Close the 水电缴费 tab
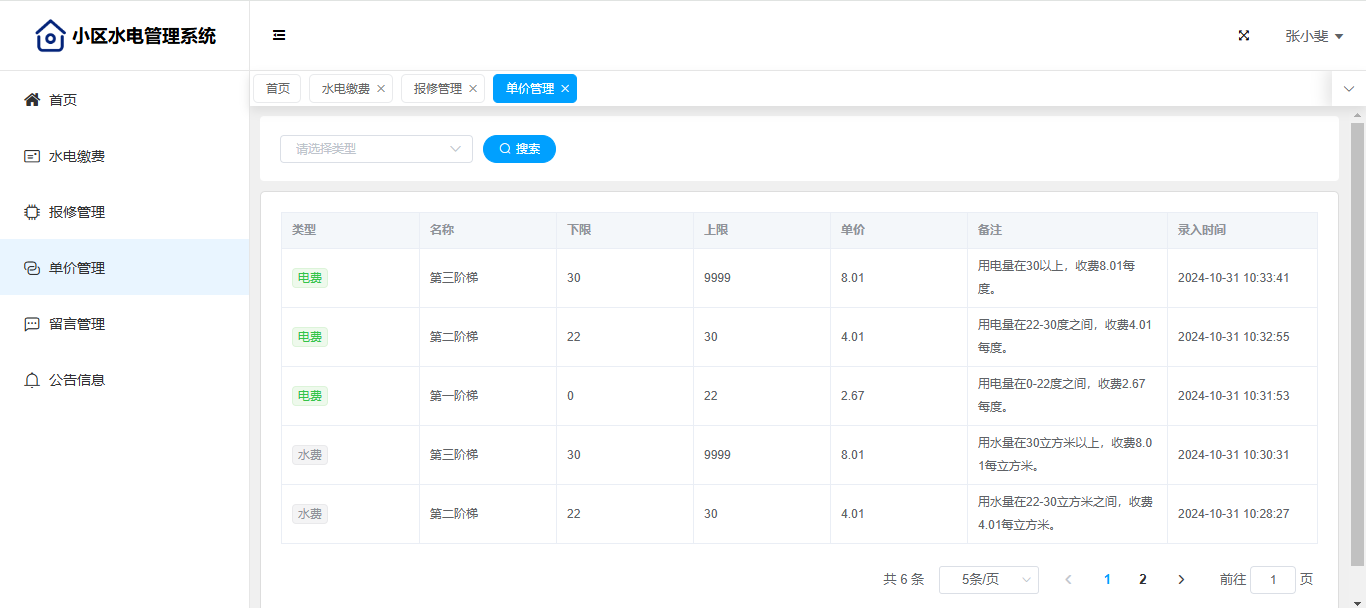 pyautogui.click(x=381, y=89)
